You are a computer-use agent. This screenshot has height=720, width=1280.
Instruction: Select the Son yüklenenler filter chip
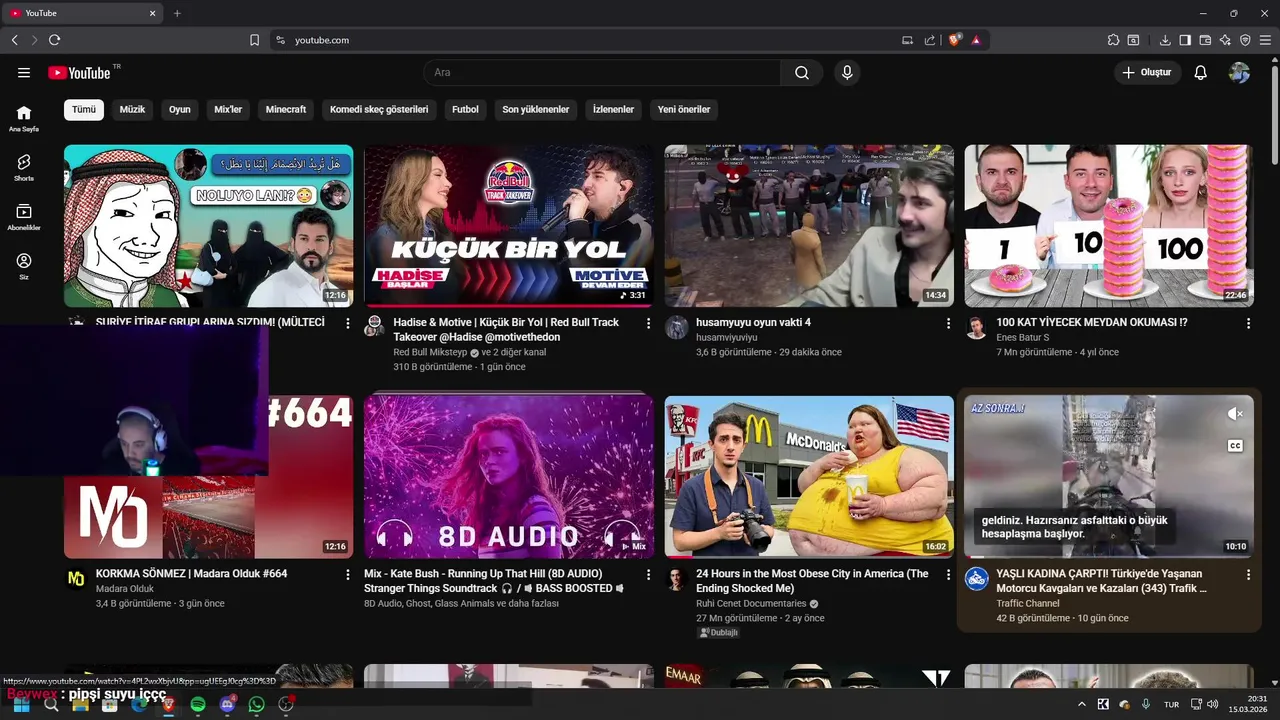(x=536, y=109)
